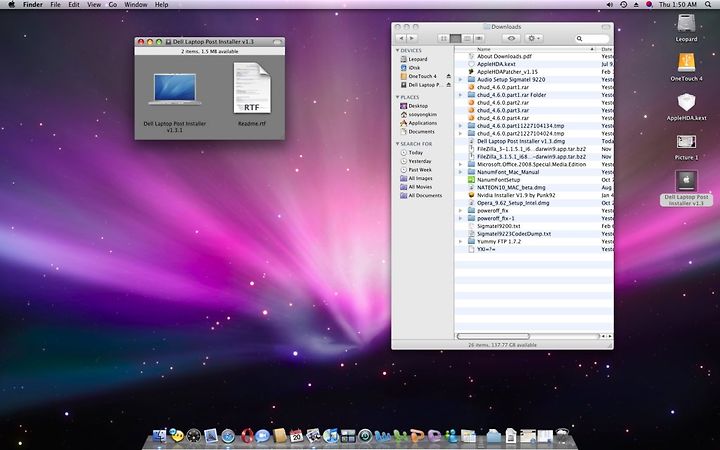The height and width of the screenshot is (450, 720).
Task: Expand NanumFont_Mac_Manual folder
Action: 461,172
